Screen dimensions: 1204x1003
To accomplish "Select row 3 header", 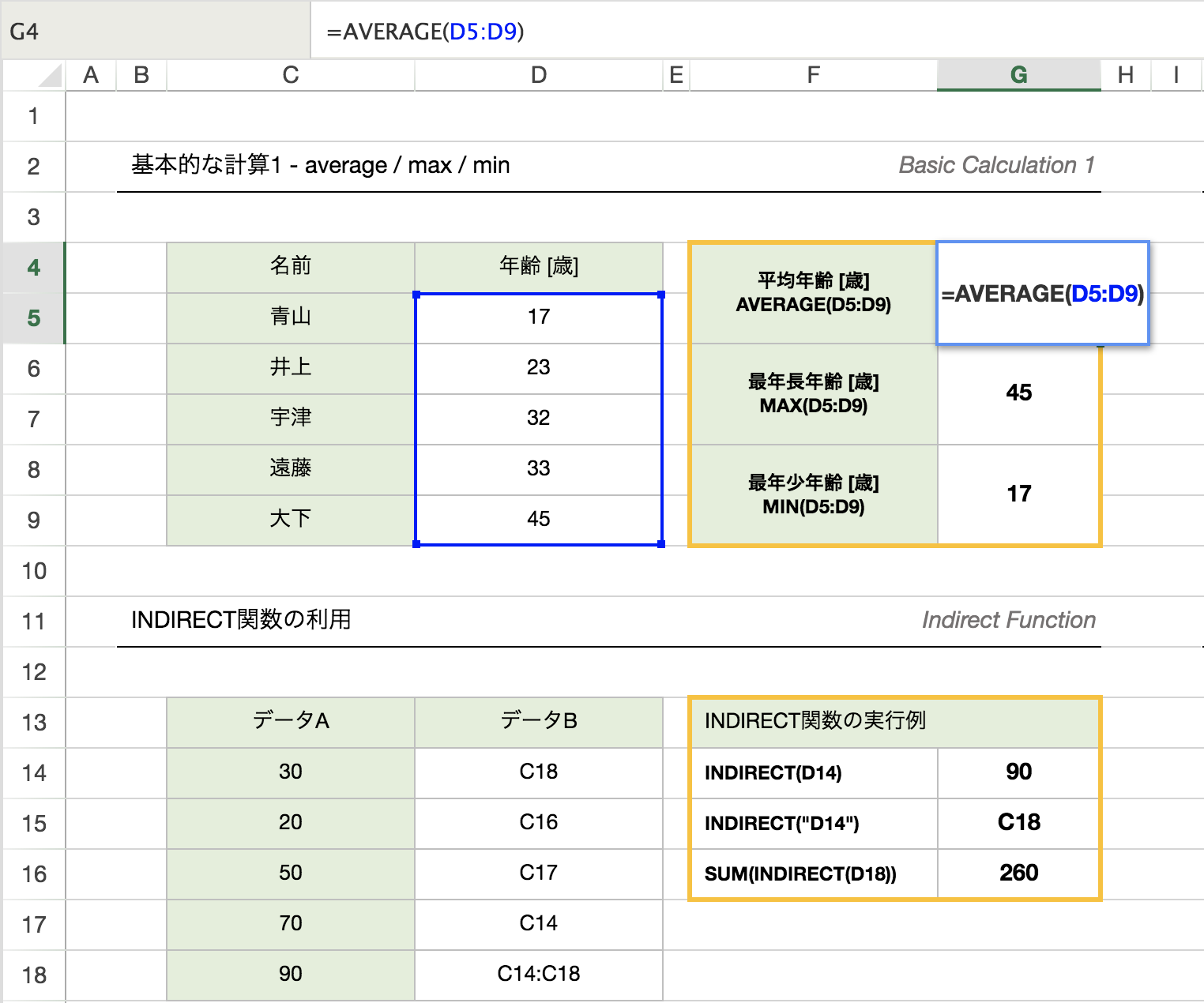I will (33, 217).
